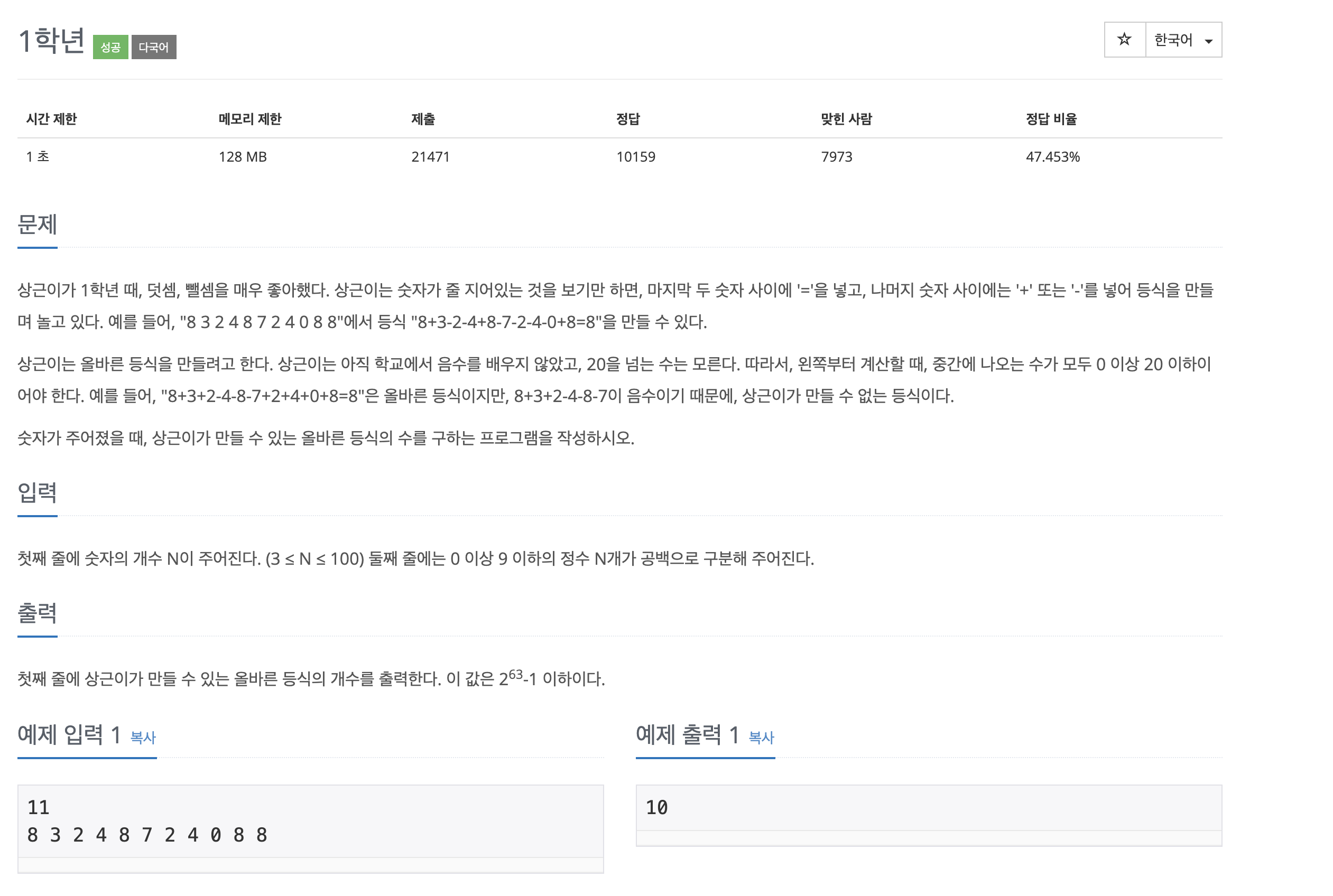1333x896 pixels.
Task: Click the 정답 비율 column header
Action: click(x=1051, y=119)
